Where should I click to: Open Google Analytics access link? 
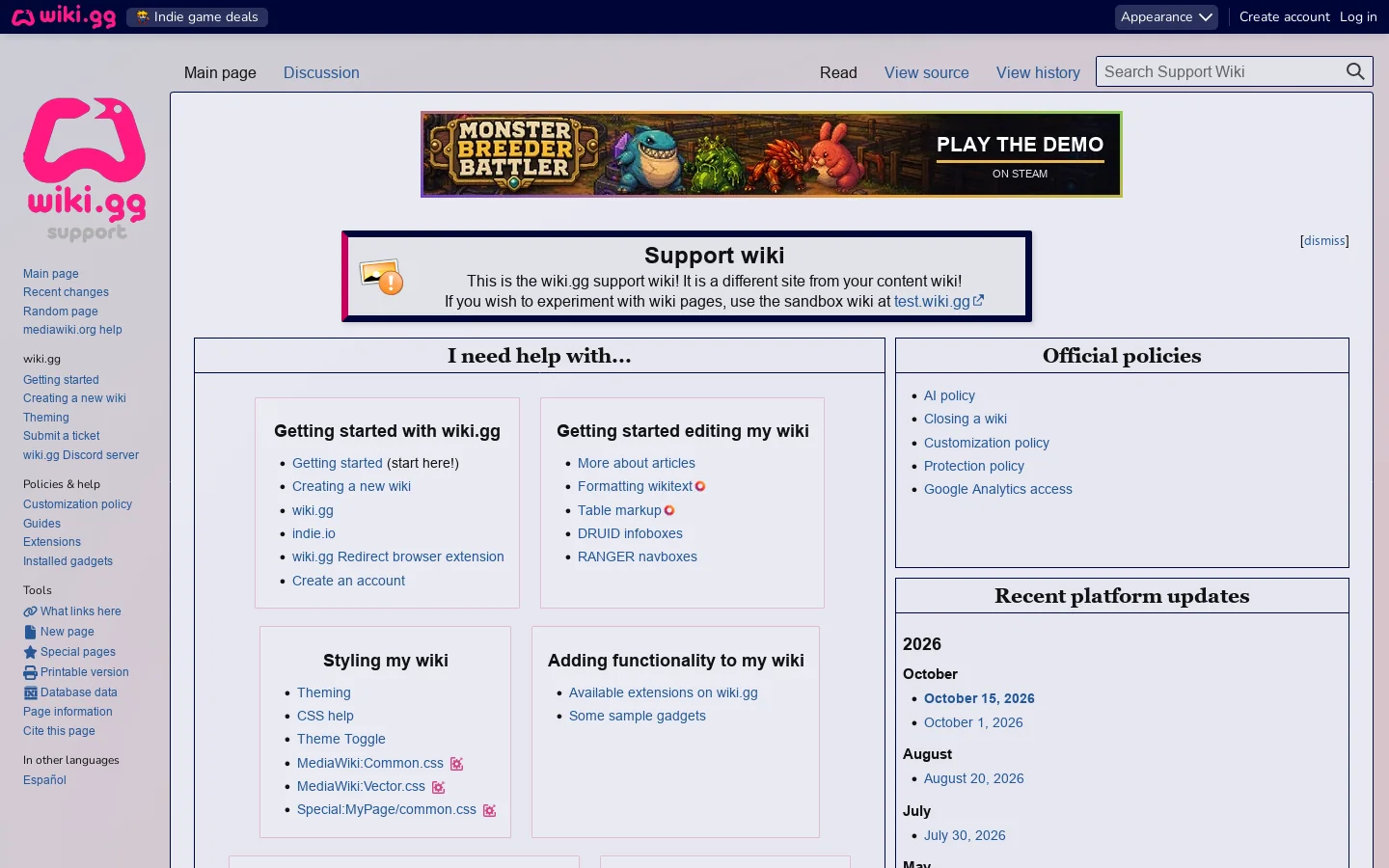tap(998, 489)
